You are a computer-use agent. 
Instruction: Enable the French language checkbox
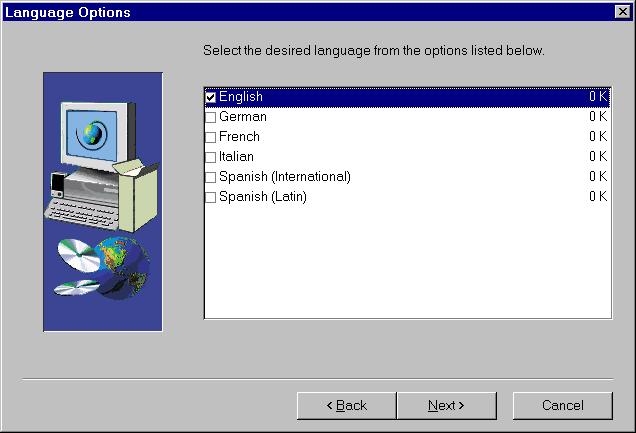click(x=211, y=137)
